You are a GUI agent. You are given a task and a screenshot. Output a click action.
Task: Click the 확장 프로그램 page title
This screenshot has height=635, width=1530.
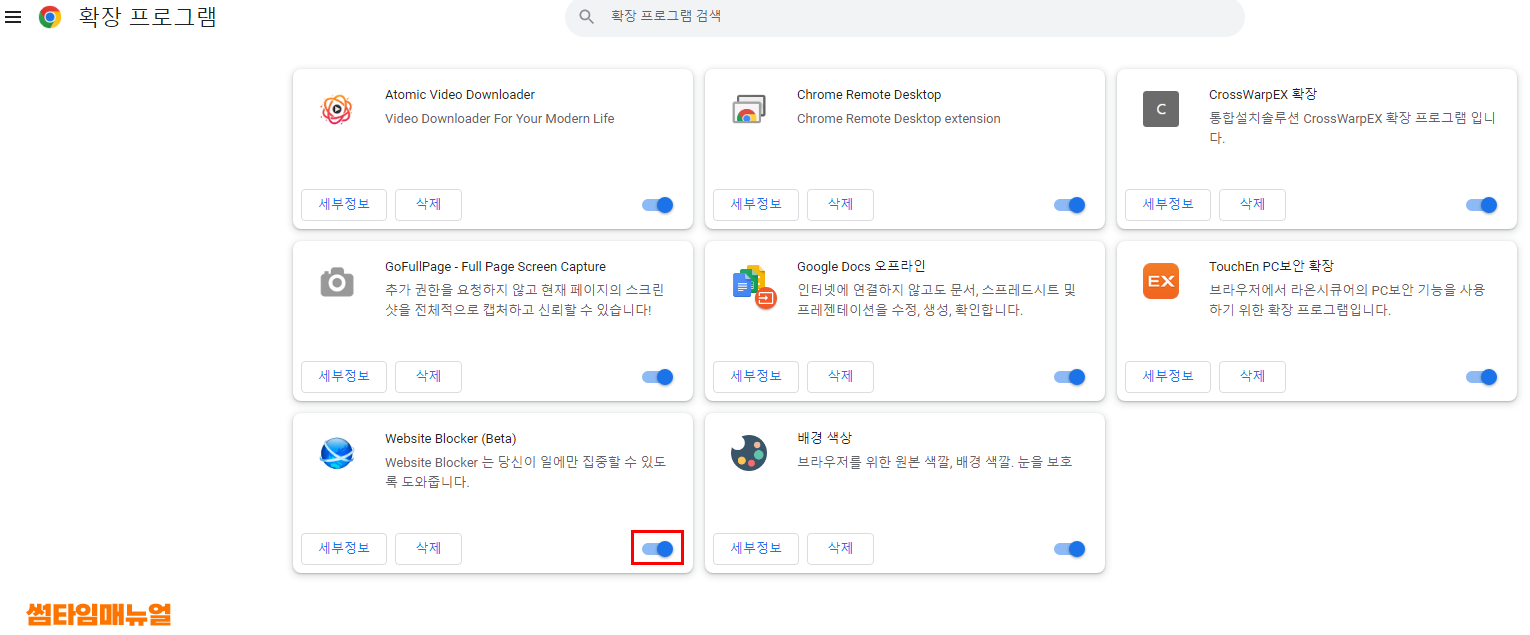[148, 17]
